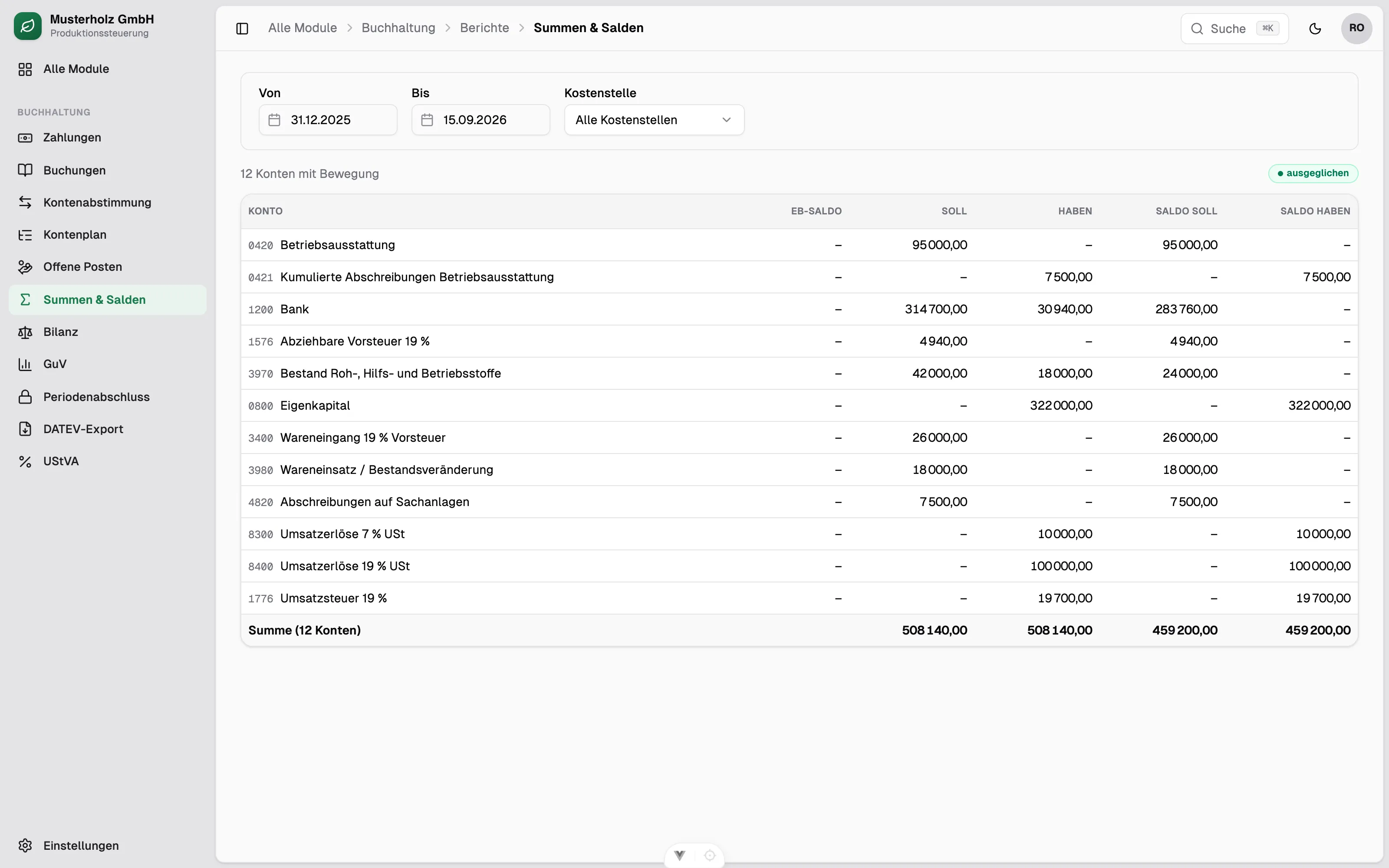Click the ausgeglichen status badge
Viewport: 1389px width, 868px height.
[x=1313, y=173]
